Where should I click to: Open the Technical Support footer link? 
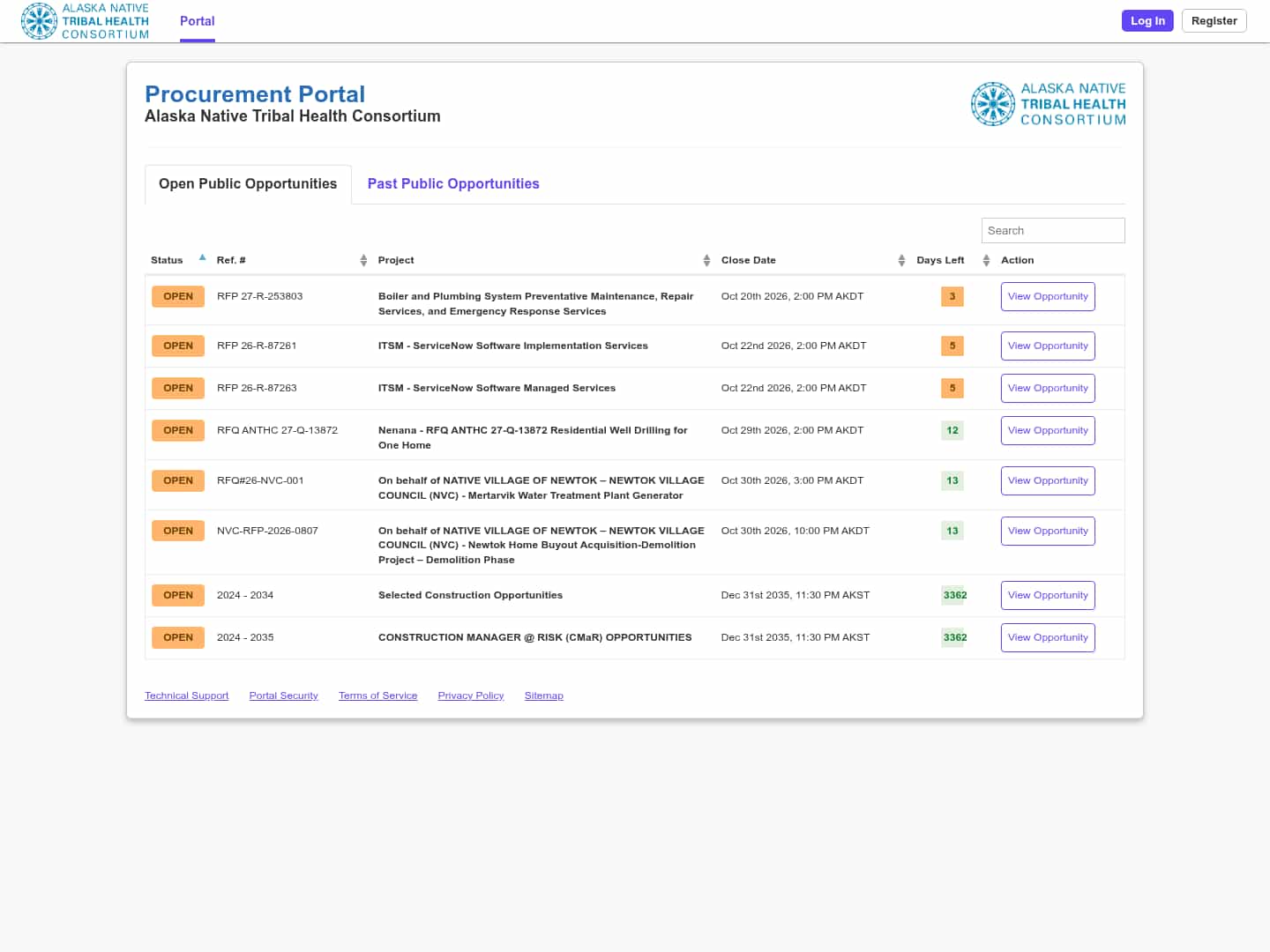click(186, 695)
